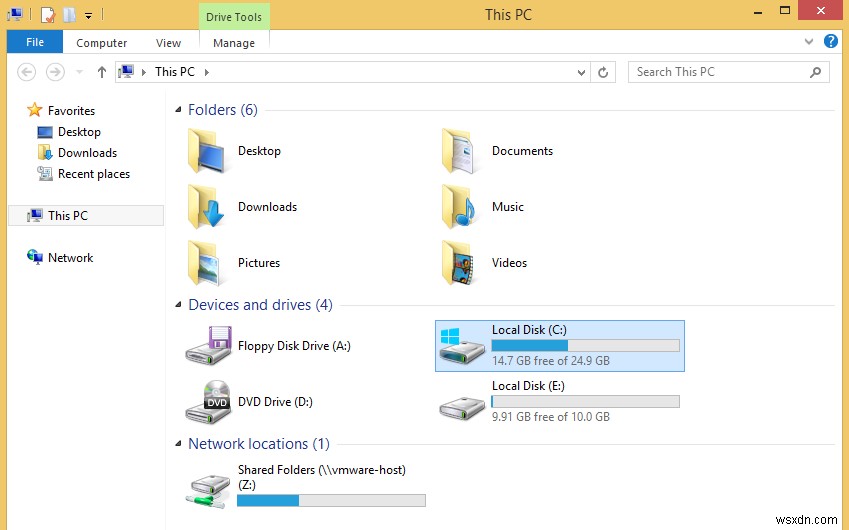
Task: Go back using the Back arrow button
Action: click(x=27, y=71)
